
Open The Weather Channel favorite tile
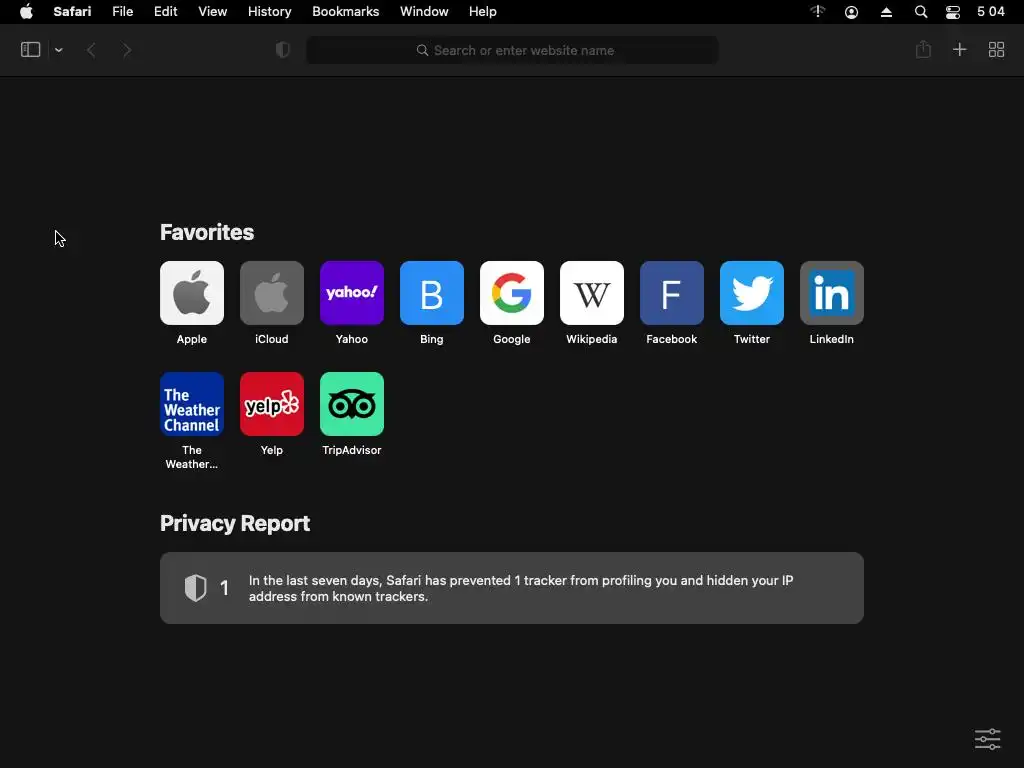tap(191, 404)
